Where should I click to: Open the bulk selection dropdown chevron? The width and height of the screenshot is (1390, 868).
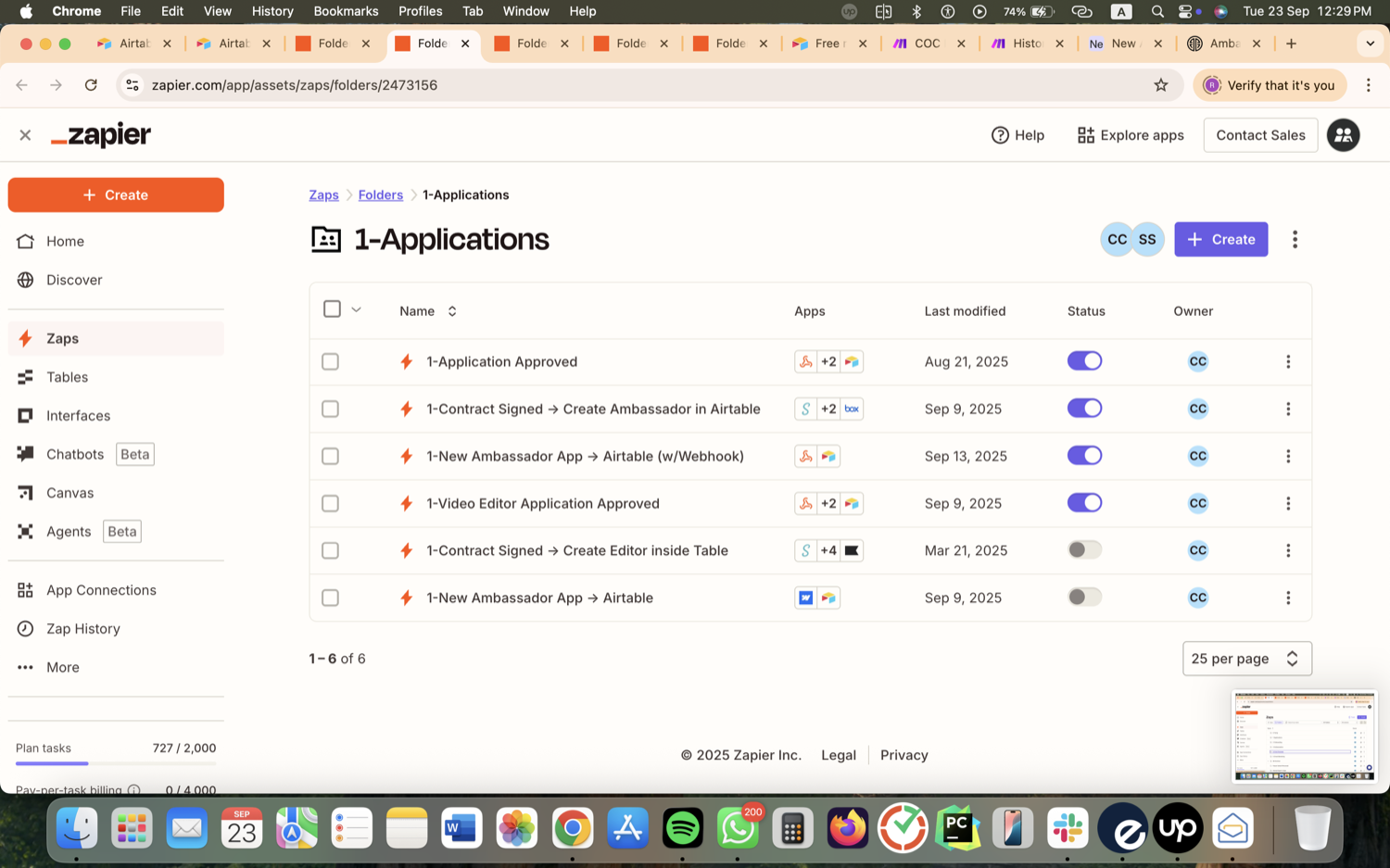(356, 309)
